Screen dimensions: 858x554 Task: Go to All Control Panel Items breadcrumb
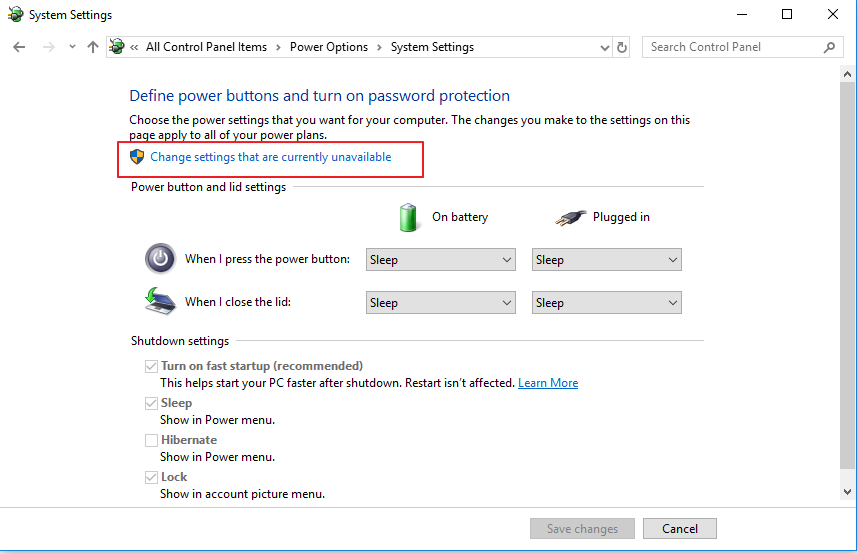click(x=206, y=47)
